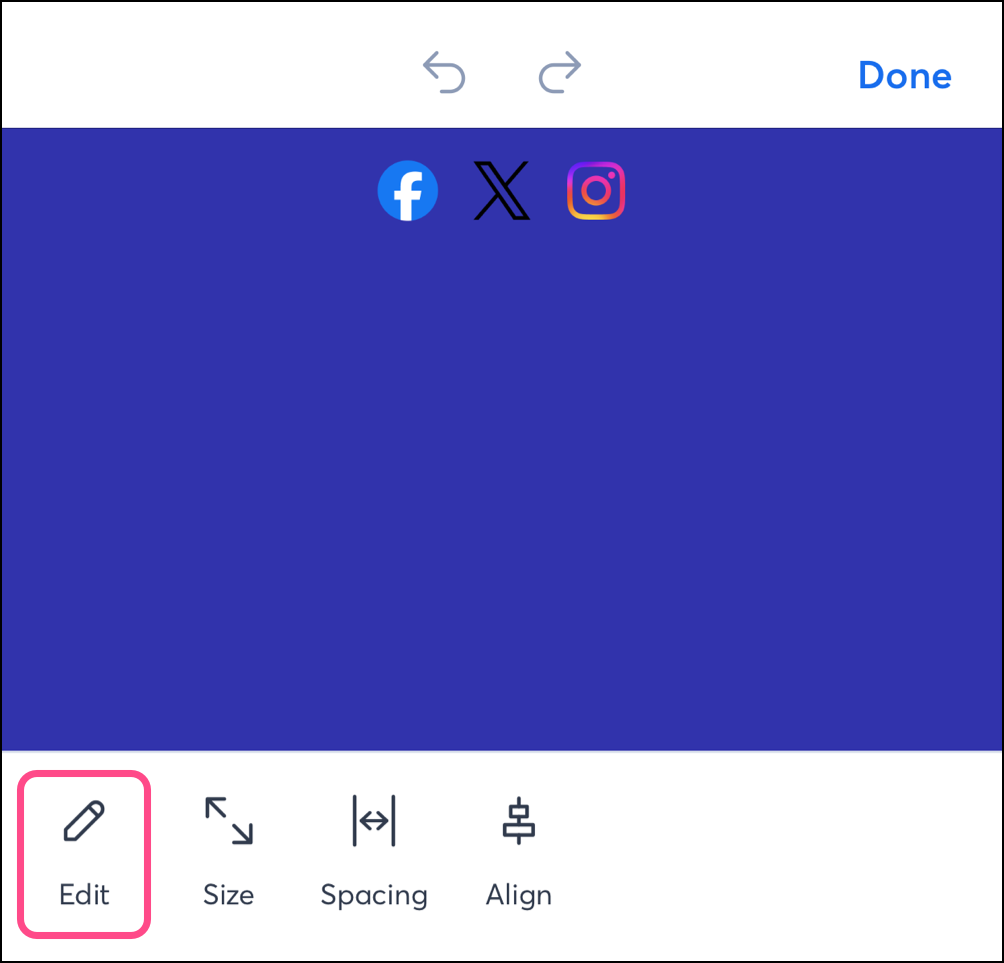Click the Instagram gradient logo

point(596,190)
